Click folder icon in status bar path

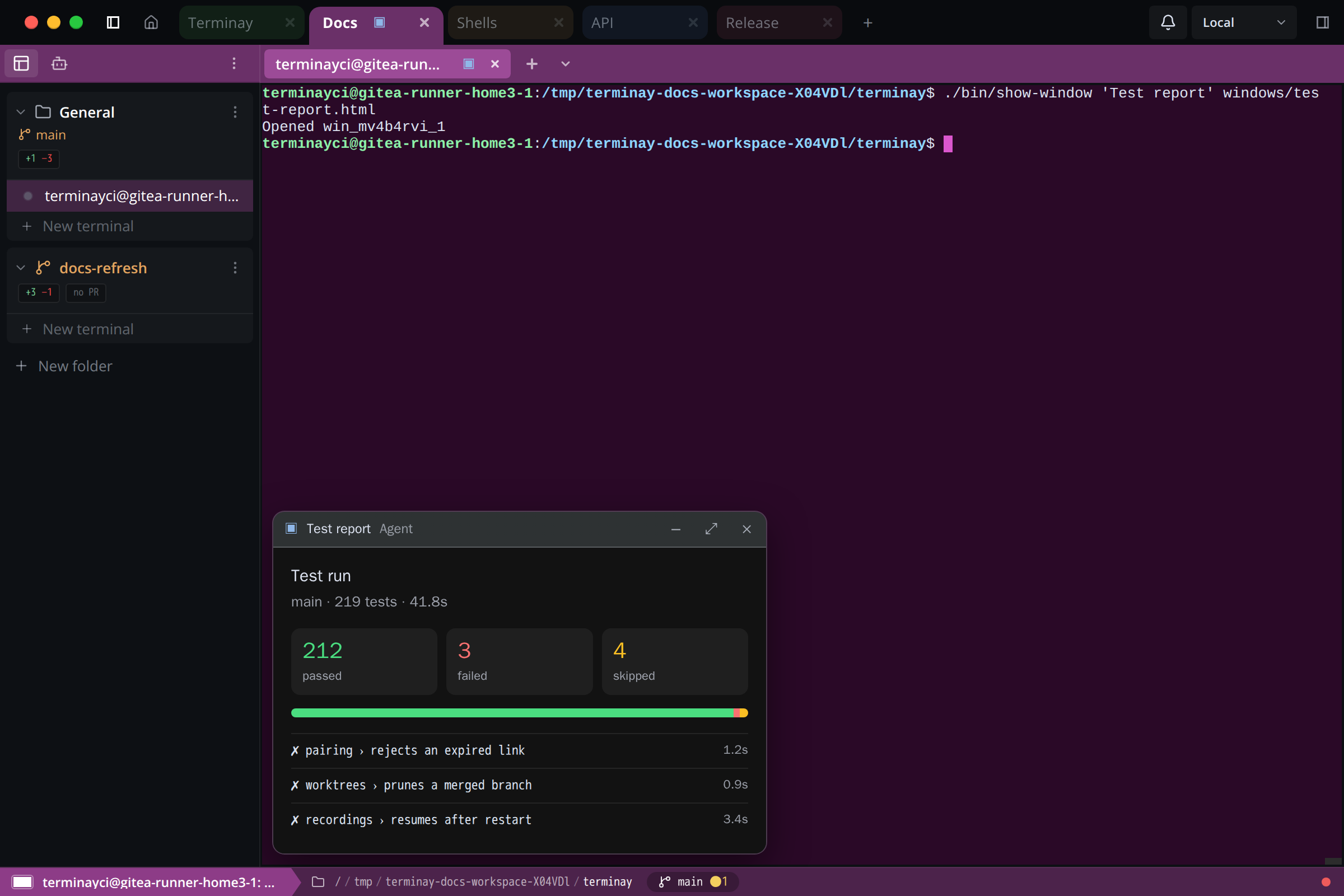click(318, 881)
